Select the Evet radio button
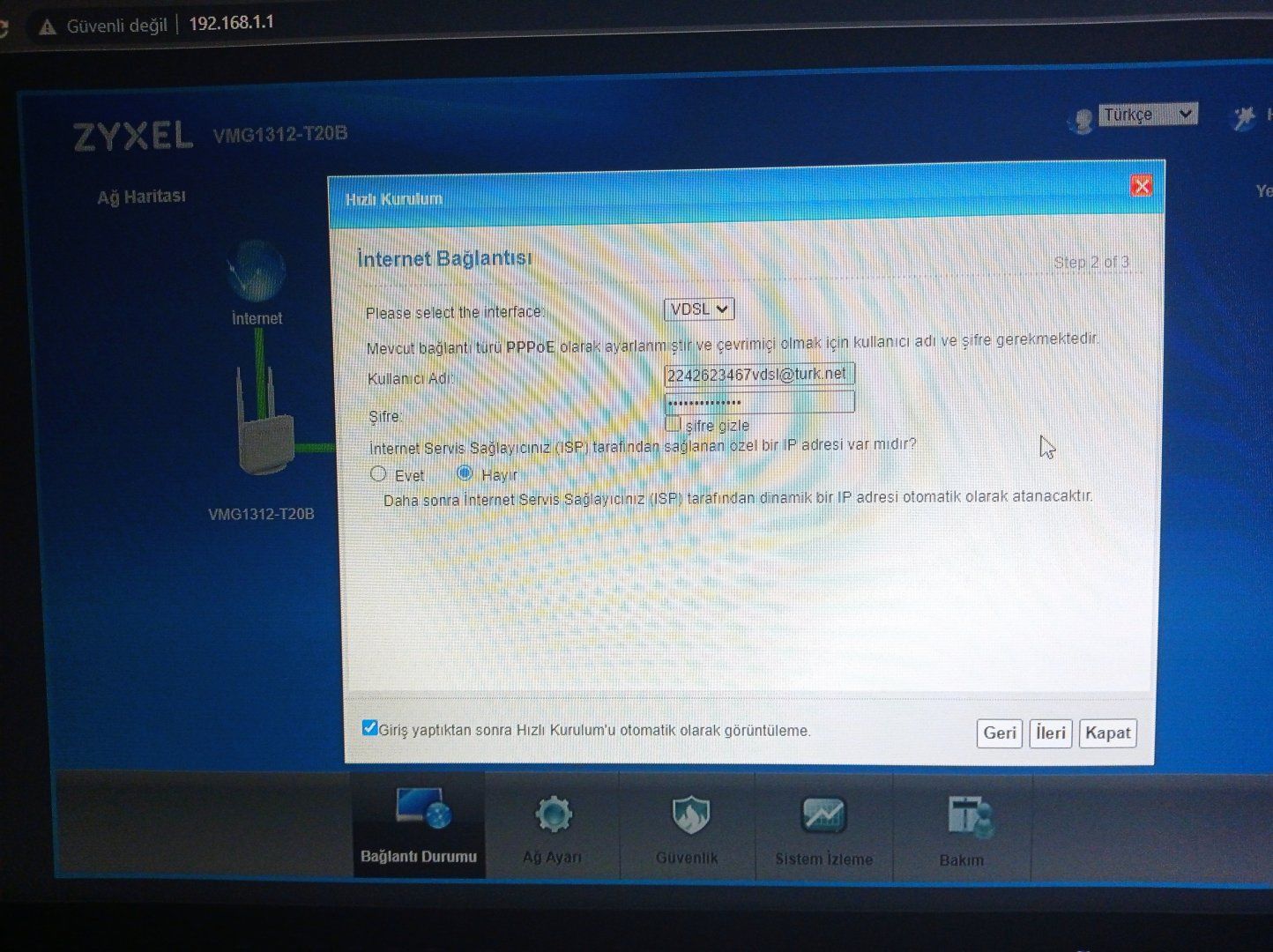The image size is (1273, 952). click(x=378, y=474)
